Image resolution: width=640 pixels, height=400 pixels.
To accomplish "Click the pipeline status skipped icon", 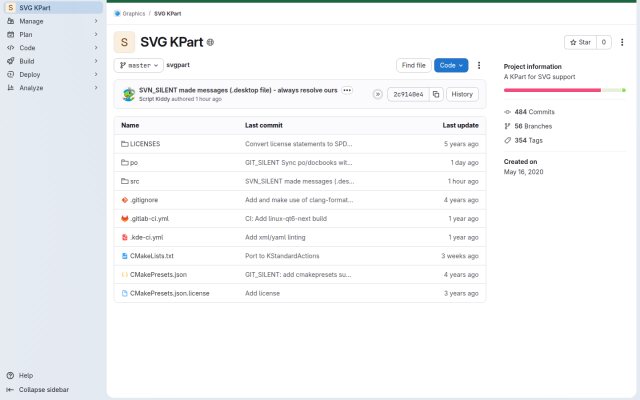I will pos(378,94).
